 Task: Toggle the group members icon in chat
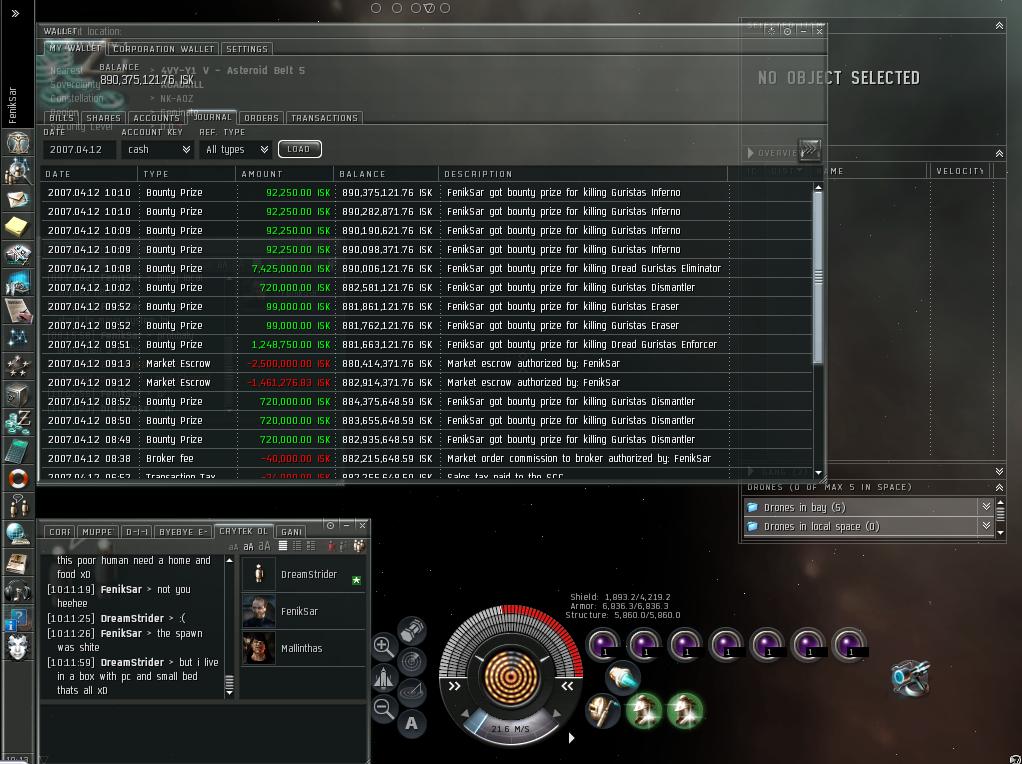click(358, 546)
